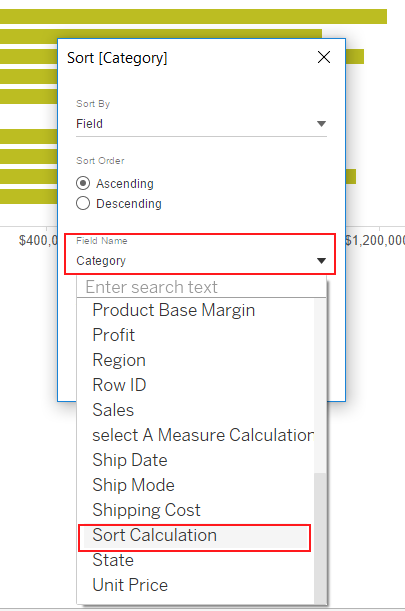405x611 pixels.
Task: Choose Unit Price from the list
Action: [130, 585]
